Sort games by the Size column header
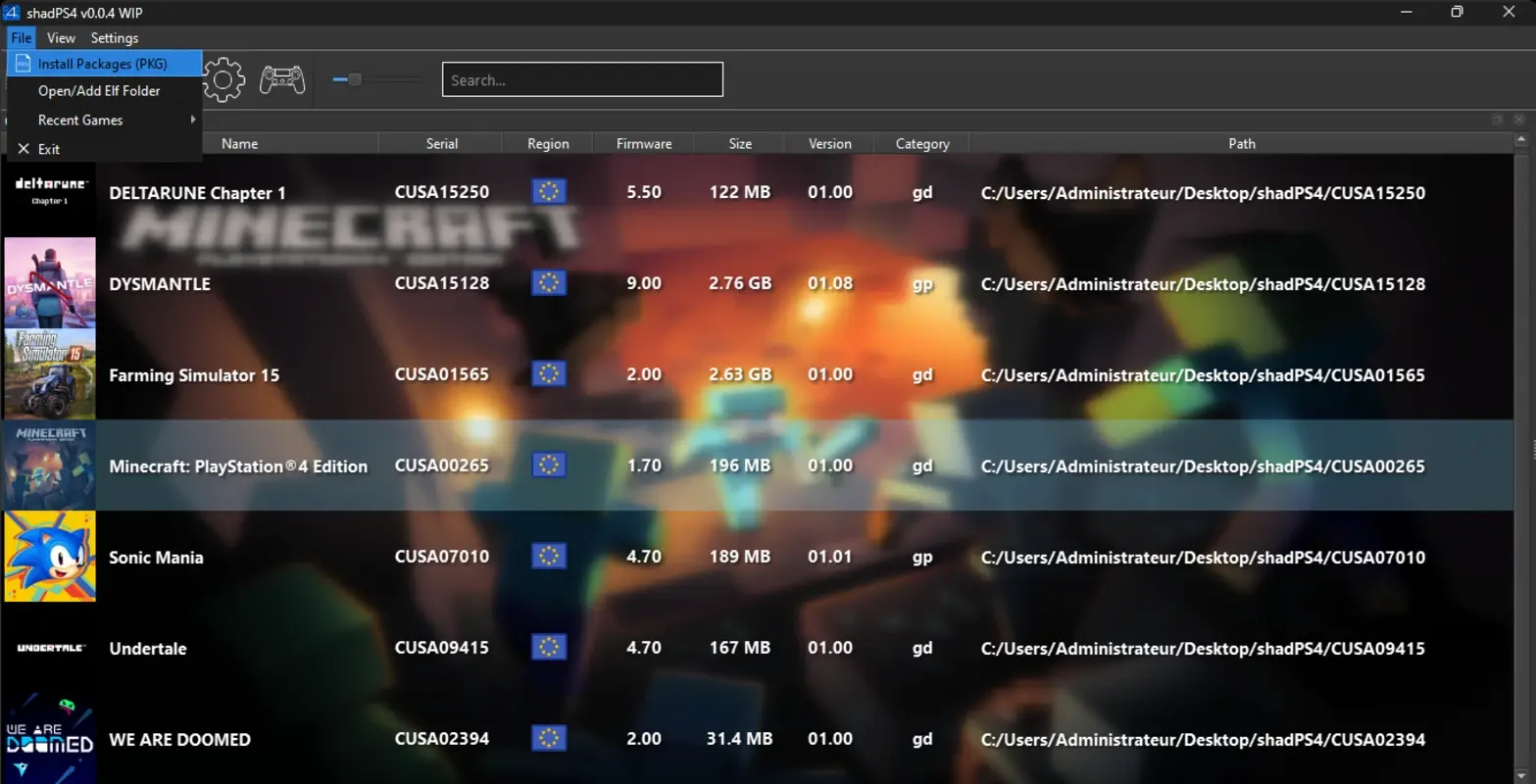 click(x=739, y=143)
